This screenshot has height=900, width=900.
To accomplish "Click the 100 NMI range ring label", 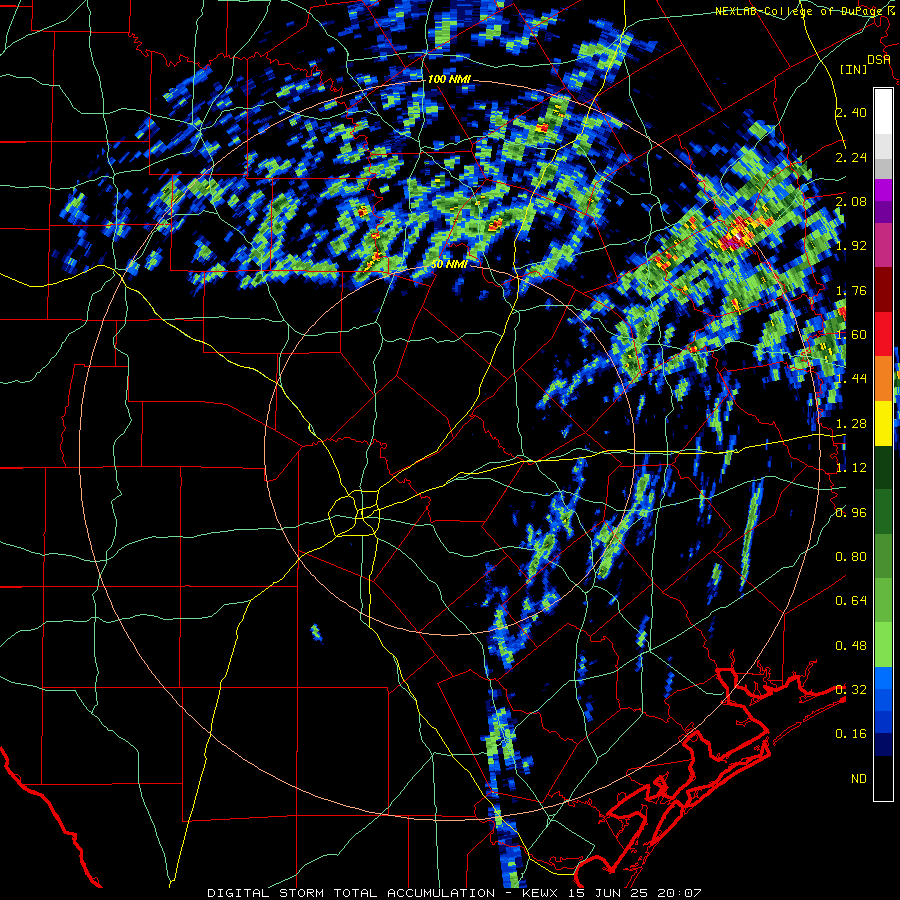I will pyautogui.click(x=449, y=79).
